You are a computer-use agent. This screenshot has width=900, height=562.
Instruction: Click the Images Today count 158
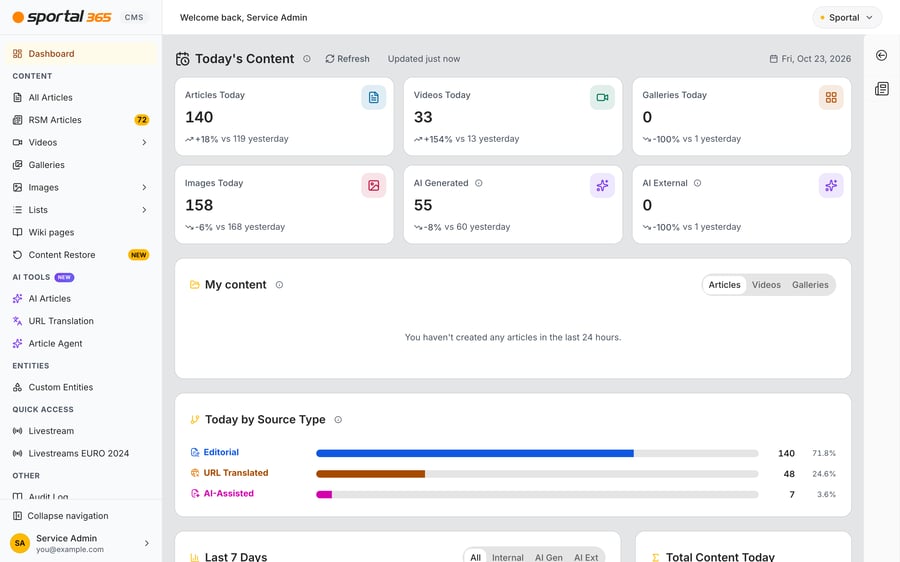[x=199, y=205]
